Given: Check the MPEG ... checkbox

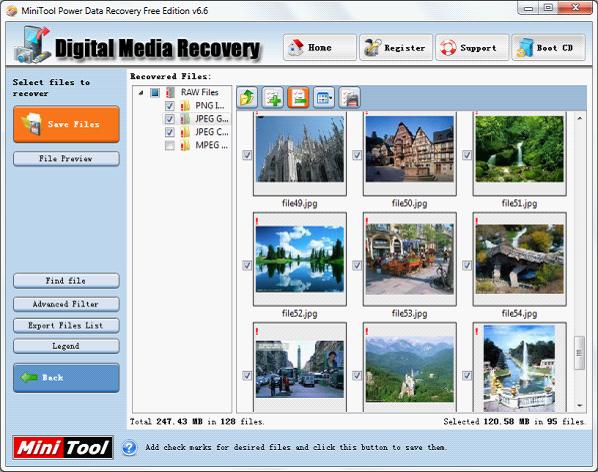Looking at the screenshot, I should 169,145.
